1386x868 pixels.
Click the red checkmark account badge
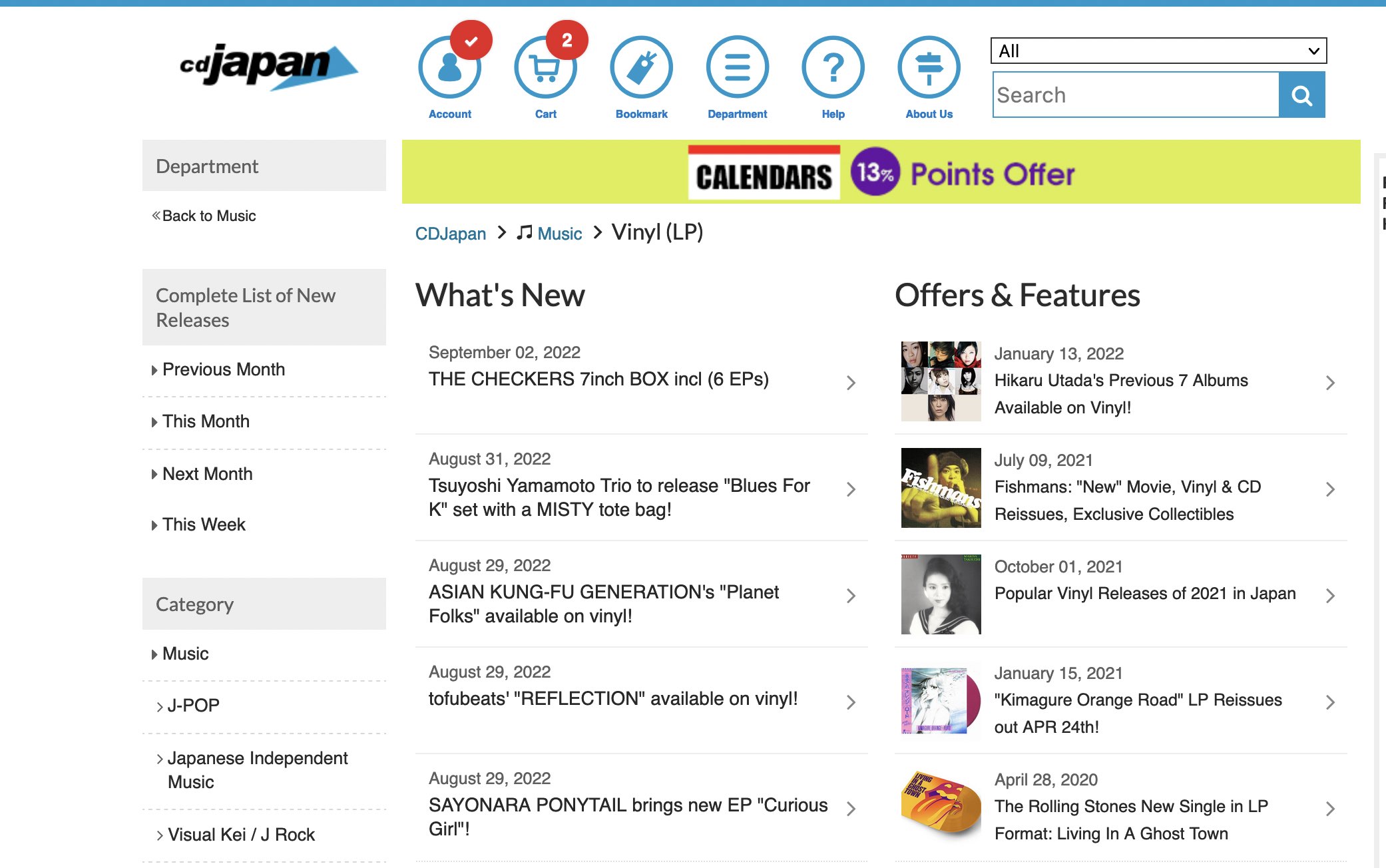tap(471, 41)
